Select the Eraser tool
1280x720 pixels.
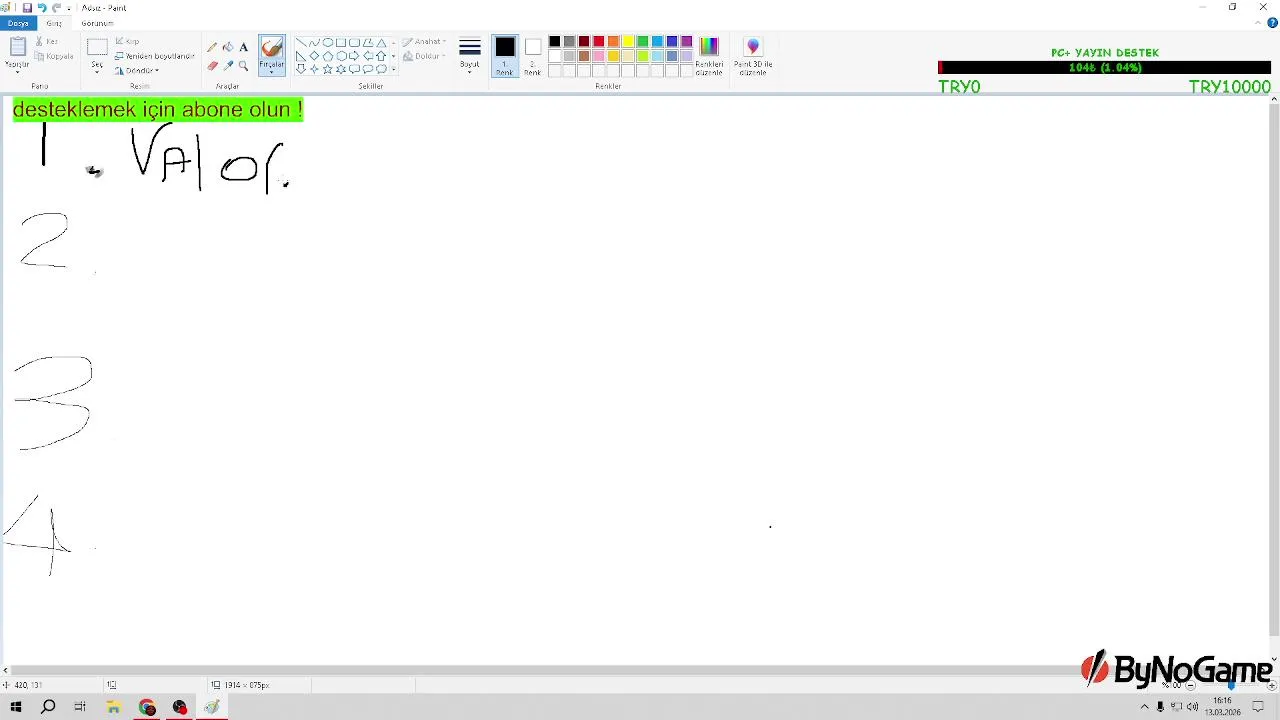coord(212,66)
